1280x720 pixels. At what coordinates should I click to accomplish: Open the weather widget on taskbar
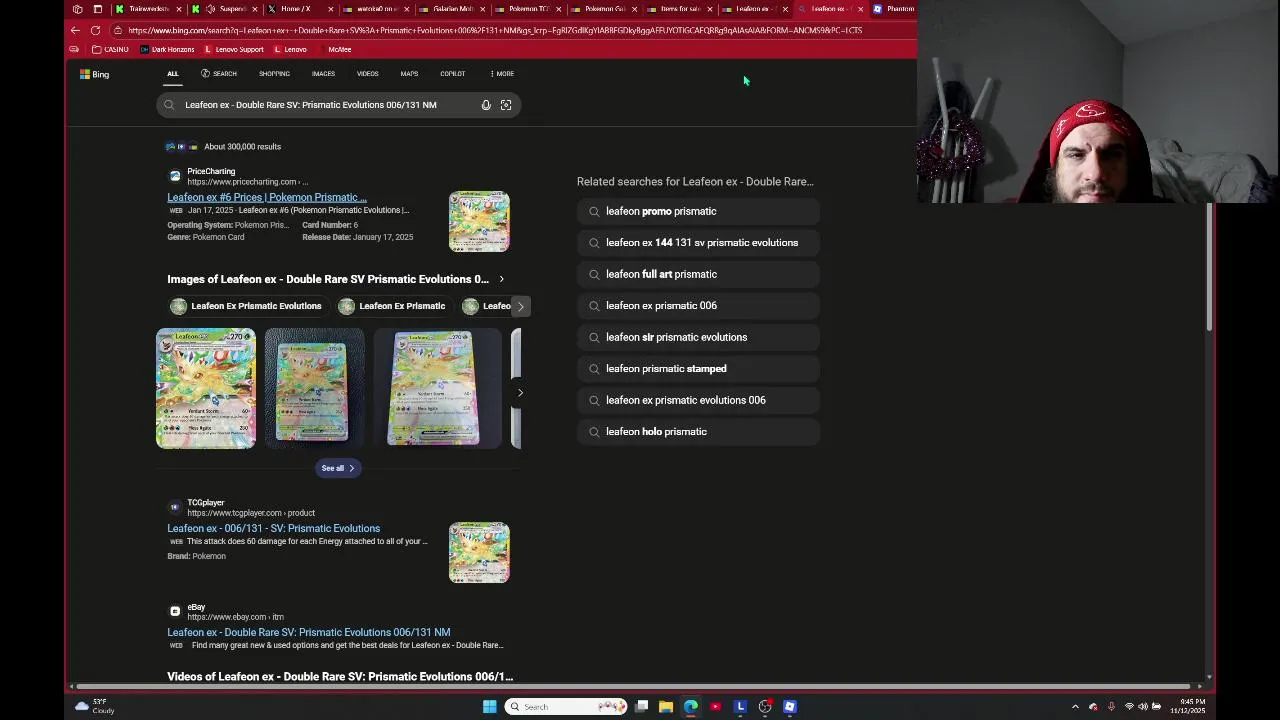pos(94,706)
